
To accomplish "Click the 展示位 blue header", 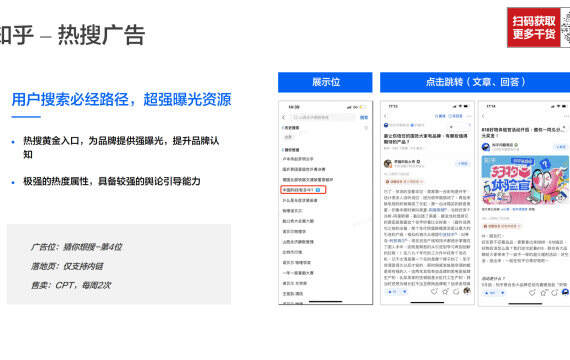I will 325,82.
